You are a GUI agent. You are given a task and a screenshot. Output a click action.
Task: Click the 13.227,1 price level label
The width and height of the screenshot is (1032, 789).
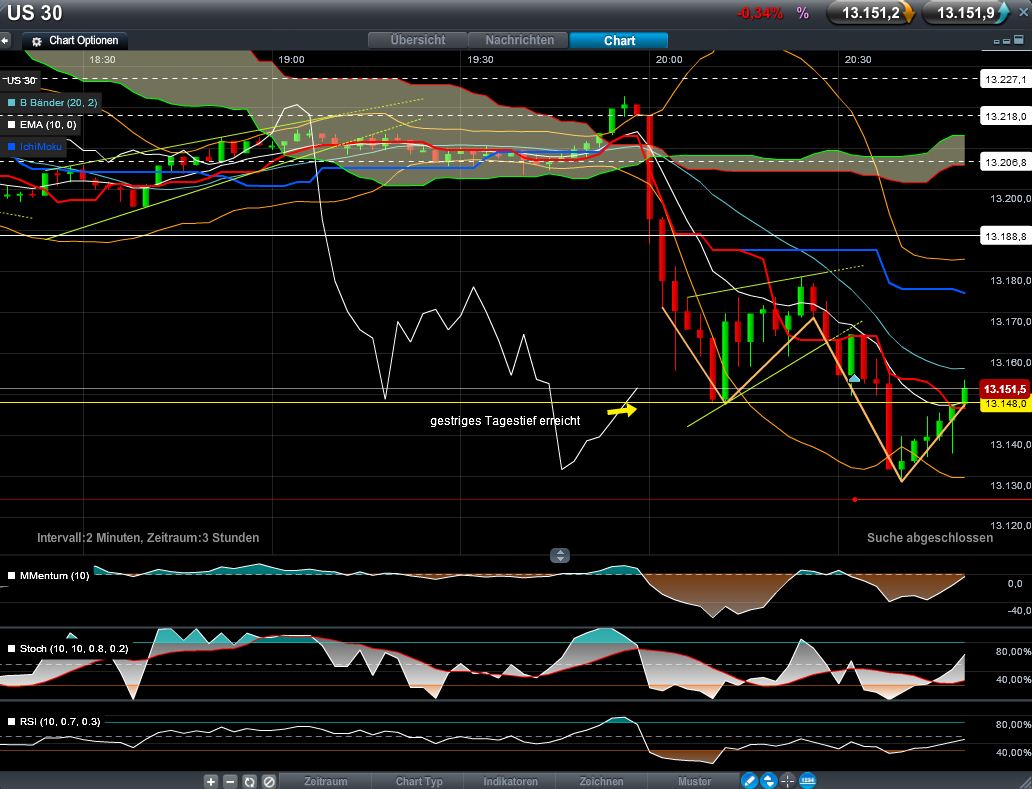tap(1005, 80)
